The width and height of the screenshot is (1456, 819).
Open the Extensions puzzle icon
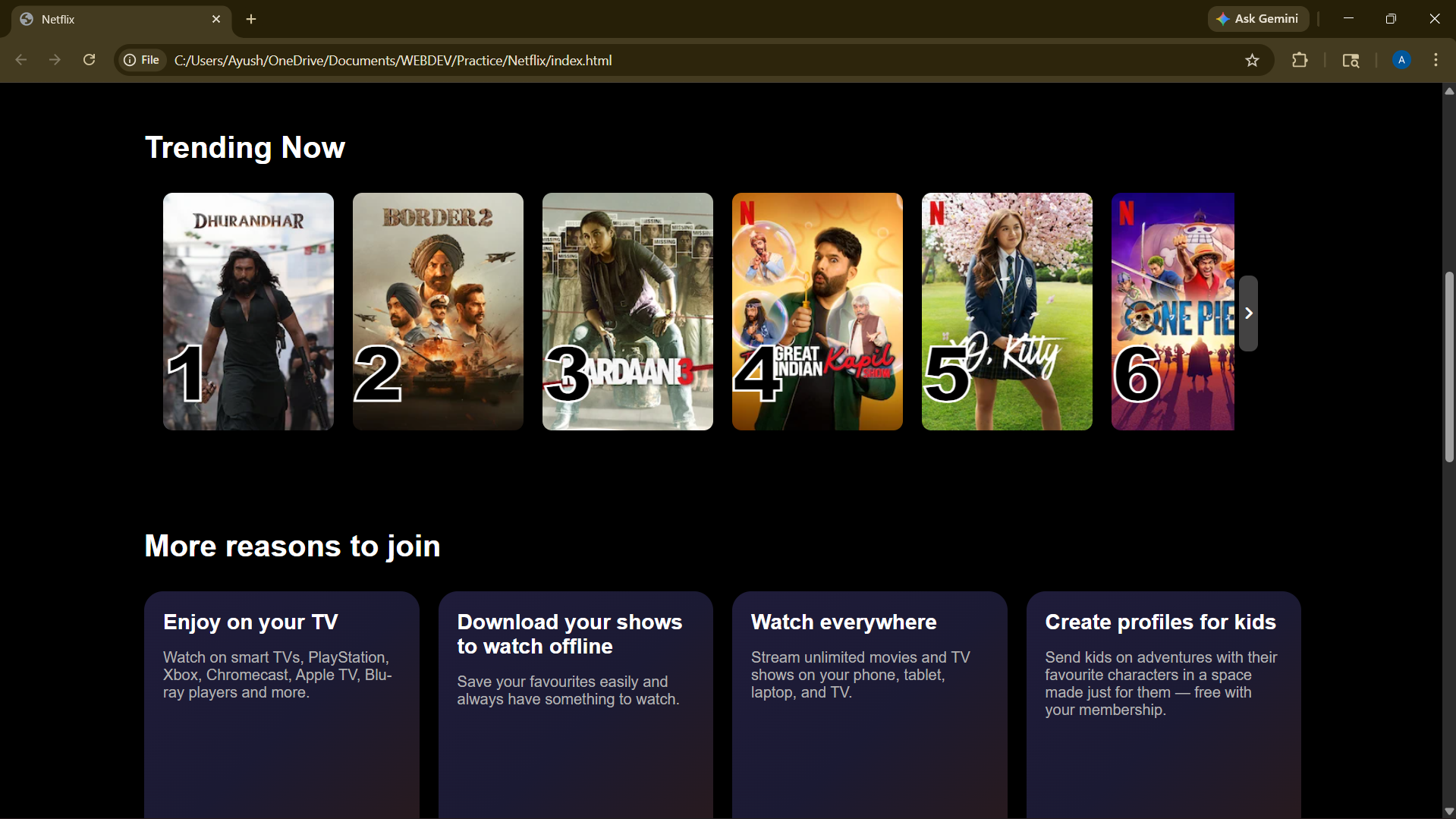pos(1300,60)
